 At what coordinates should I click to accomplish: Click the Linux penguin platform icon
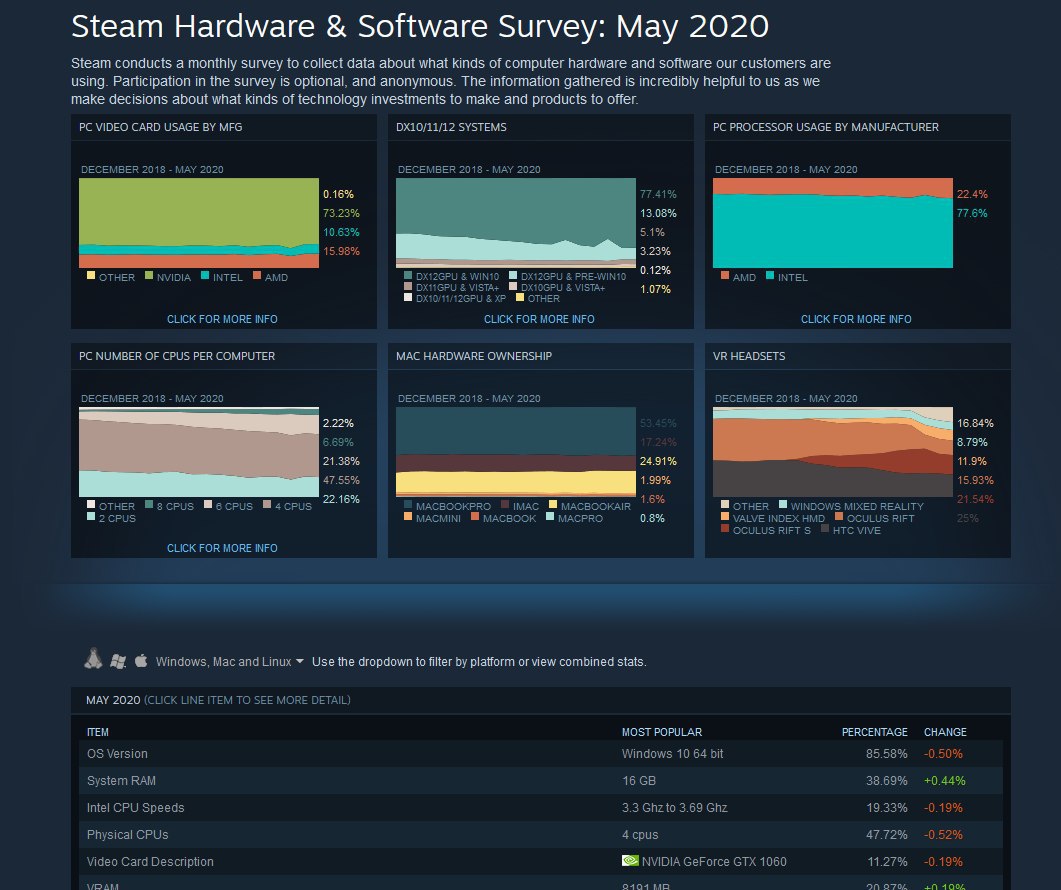[93, 659]
